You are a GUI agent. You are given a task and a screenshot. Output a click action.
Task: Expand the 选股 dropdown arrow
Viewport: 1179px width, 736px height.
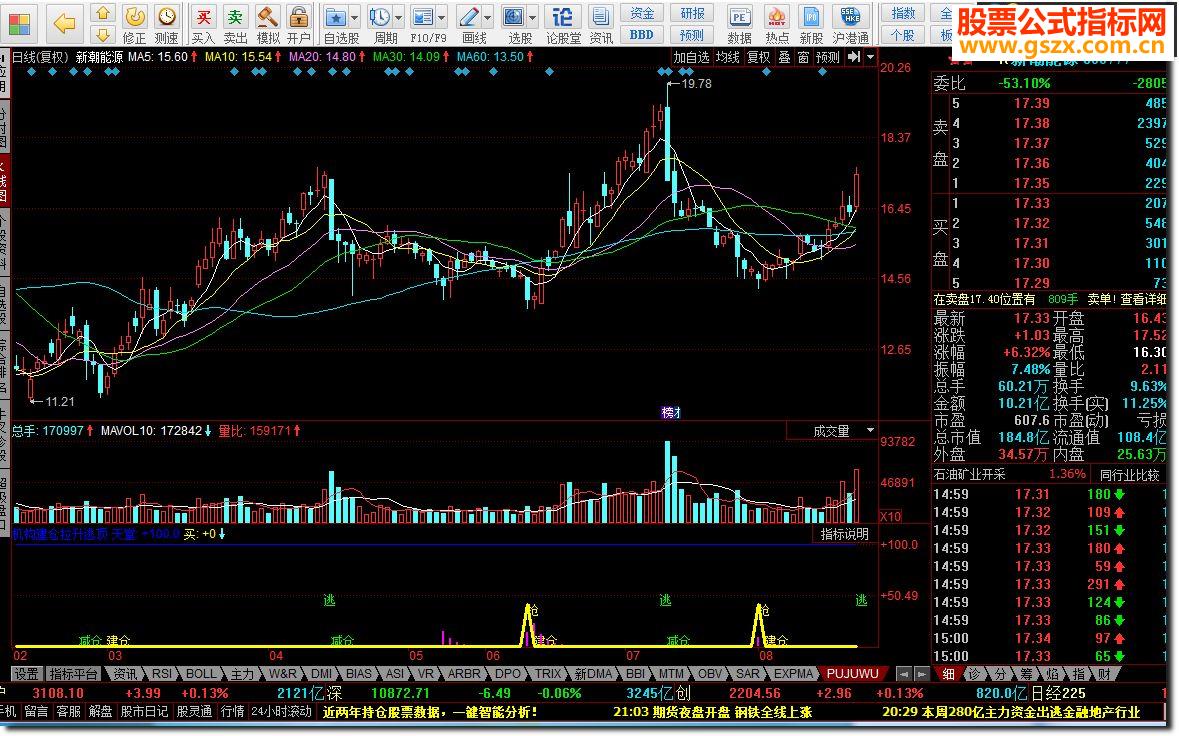coord(532,17)
